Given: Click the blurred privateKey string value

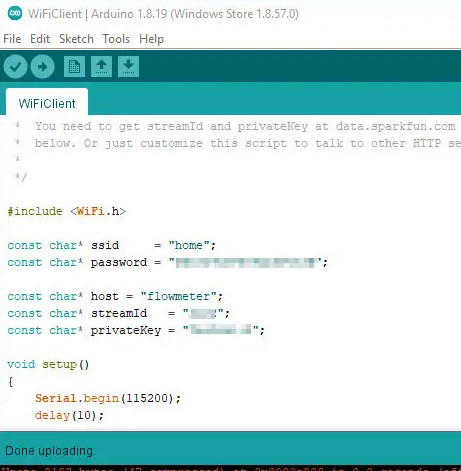Looking at the screenshot, I should pos(221,330).
